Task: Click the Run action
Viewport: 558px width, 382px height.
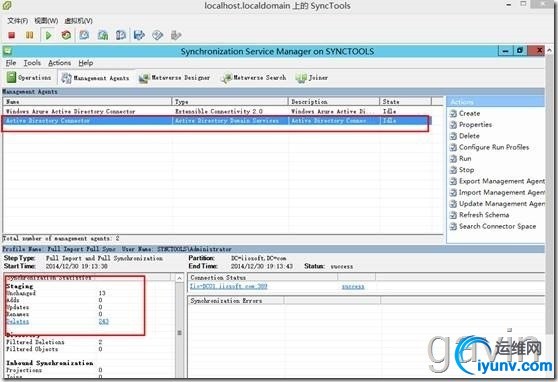Action: [465, 158]
